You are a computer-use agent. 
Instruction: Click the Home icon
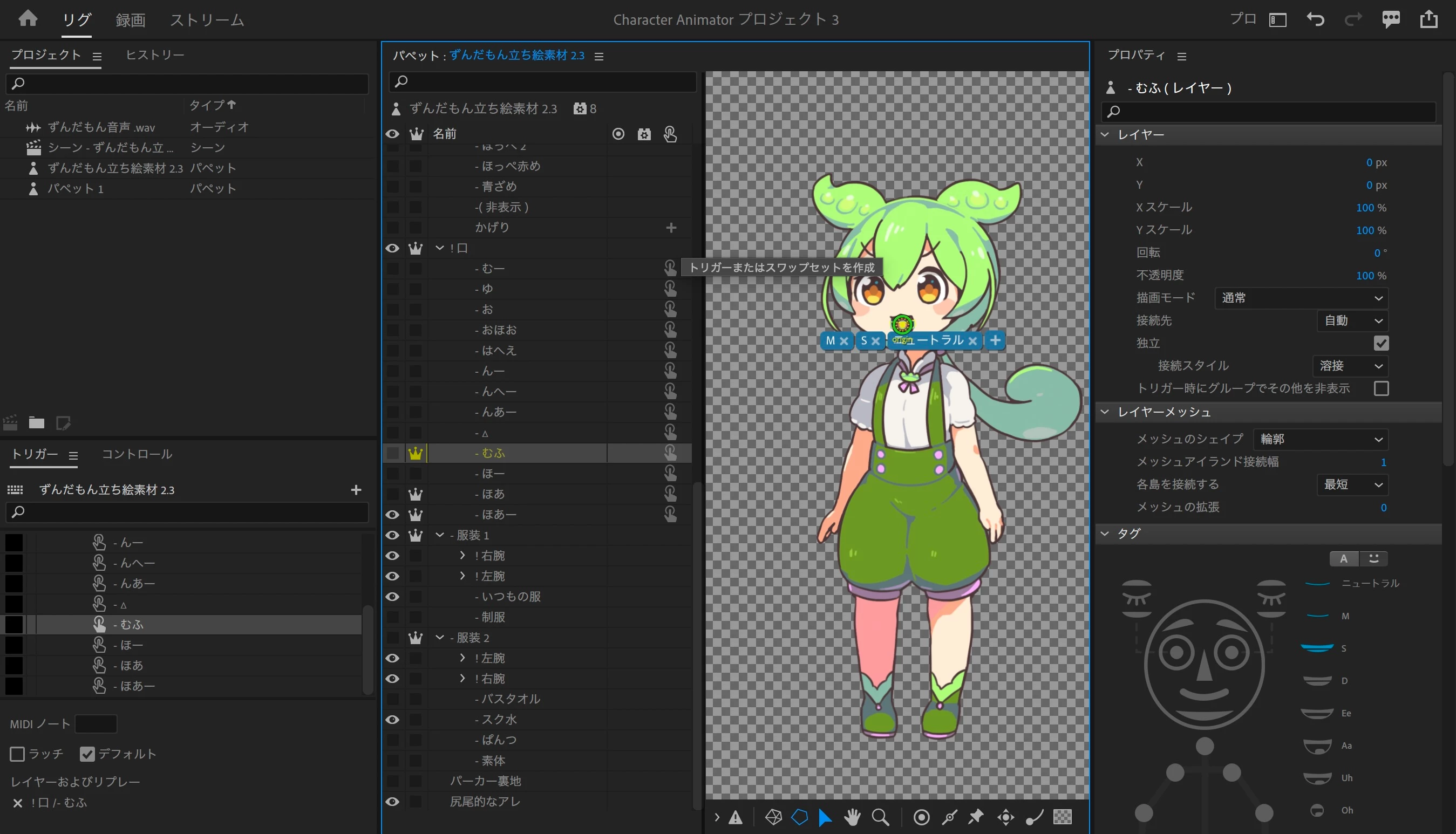point(28,19)
